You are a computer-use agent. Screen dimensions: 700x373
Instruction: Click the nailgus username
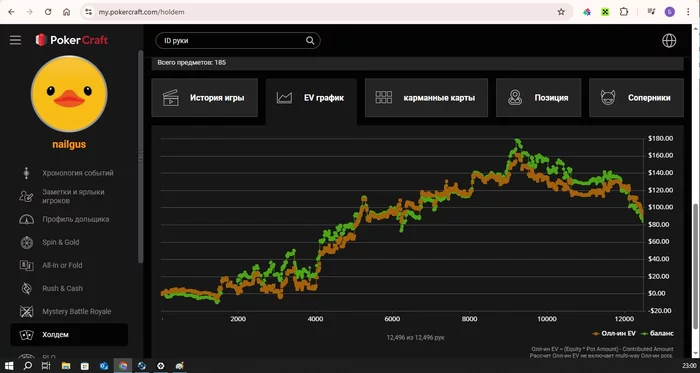pos(69,145)
